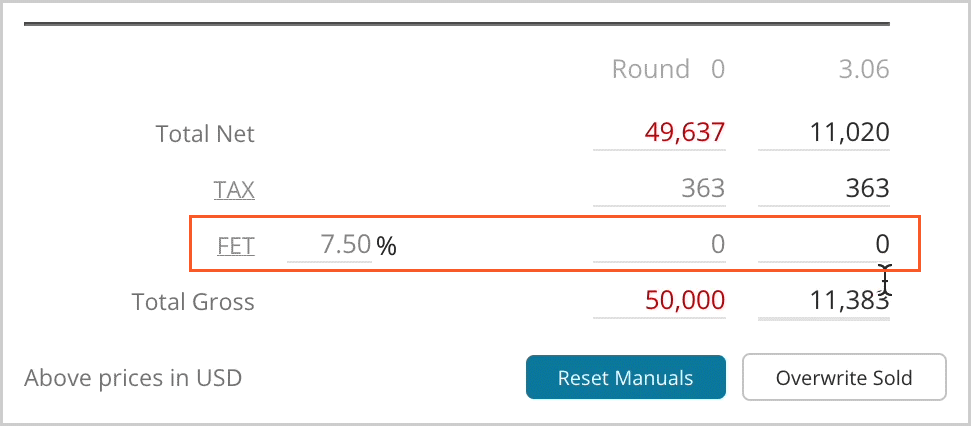Select the Total Net 11,020 field
The width and height of the screenshot is (971, 426).
824,133
